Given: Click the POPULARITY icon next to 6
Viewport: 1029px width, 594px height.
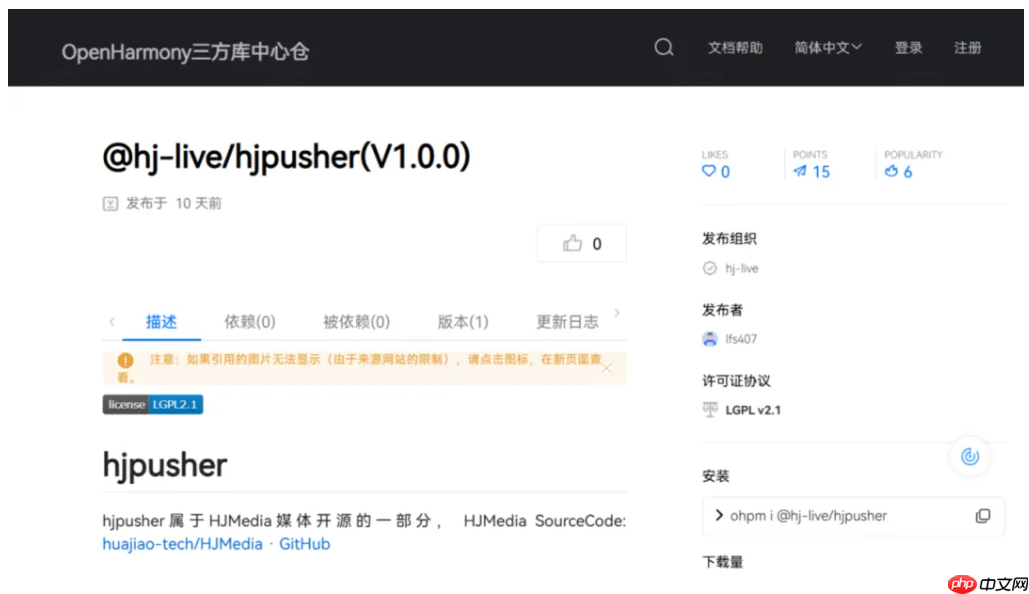Looking at the screenshot, I should 893,171.
